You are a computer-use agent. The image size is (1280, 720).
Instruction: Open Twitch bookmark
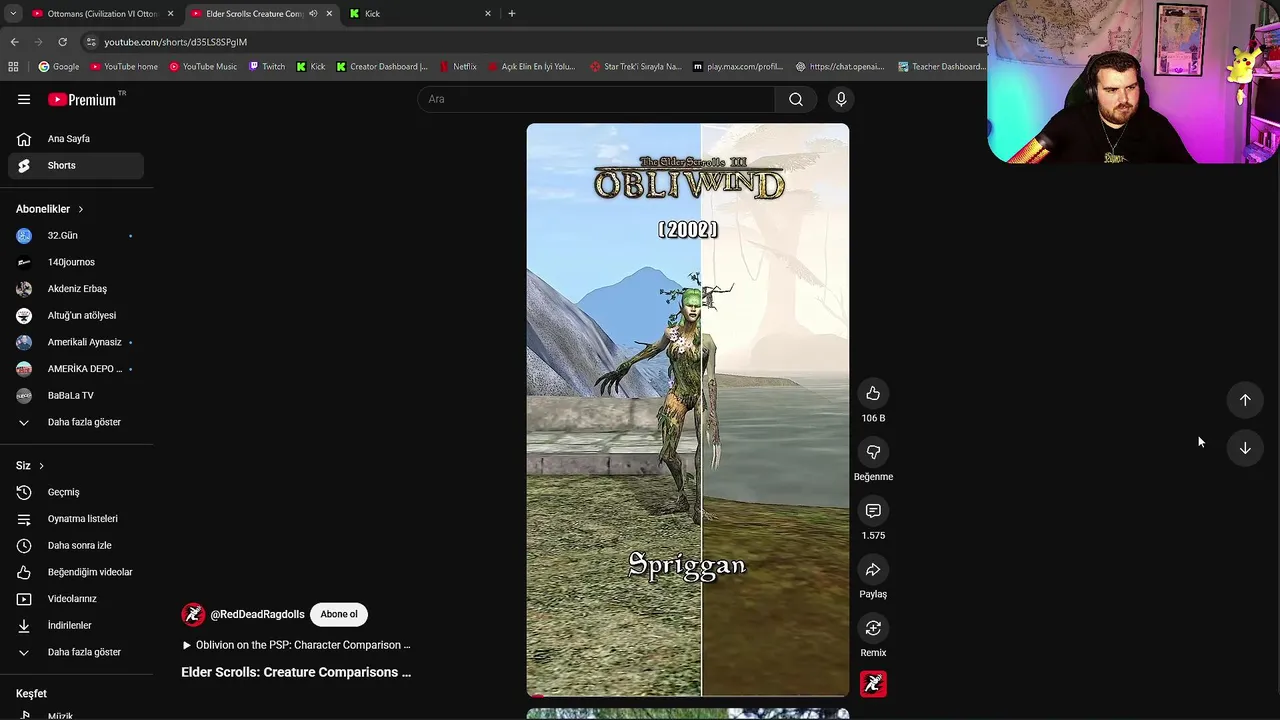click(x=267, y=67)
